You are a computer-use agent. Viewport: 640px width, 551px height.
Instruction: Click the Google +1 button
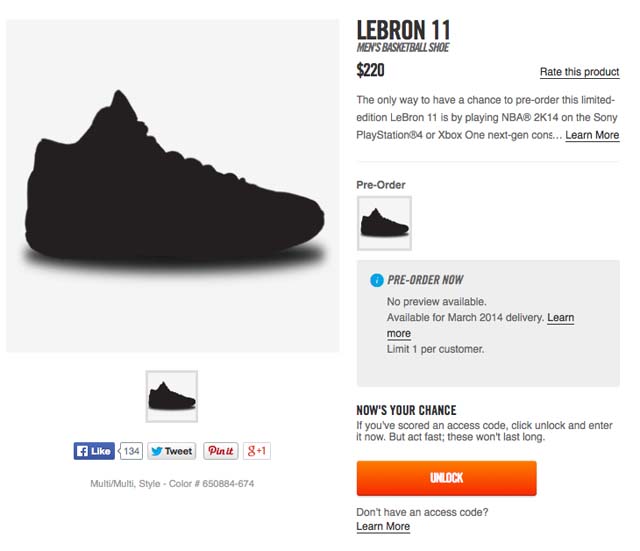pyautogui.click(x=256, y=451)
